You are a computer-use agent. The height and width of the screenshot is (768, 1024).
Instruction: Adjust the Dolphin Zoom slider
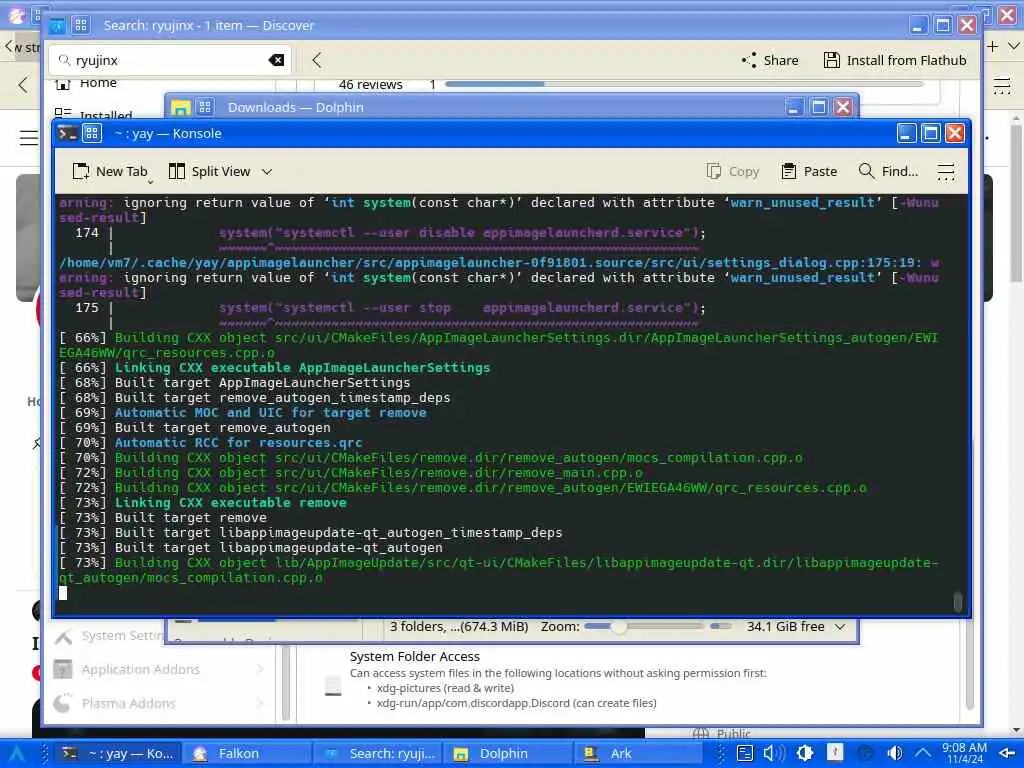tap(643, 626)
